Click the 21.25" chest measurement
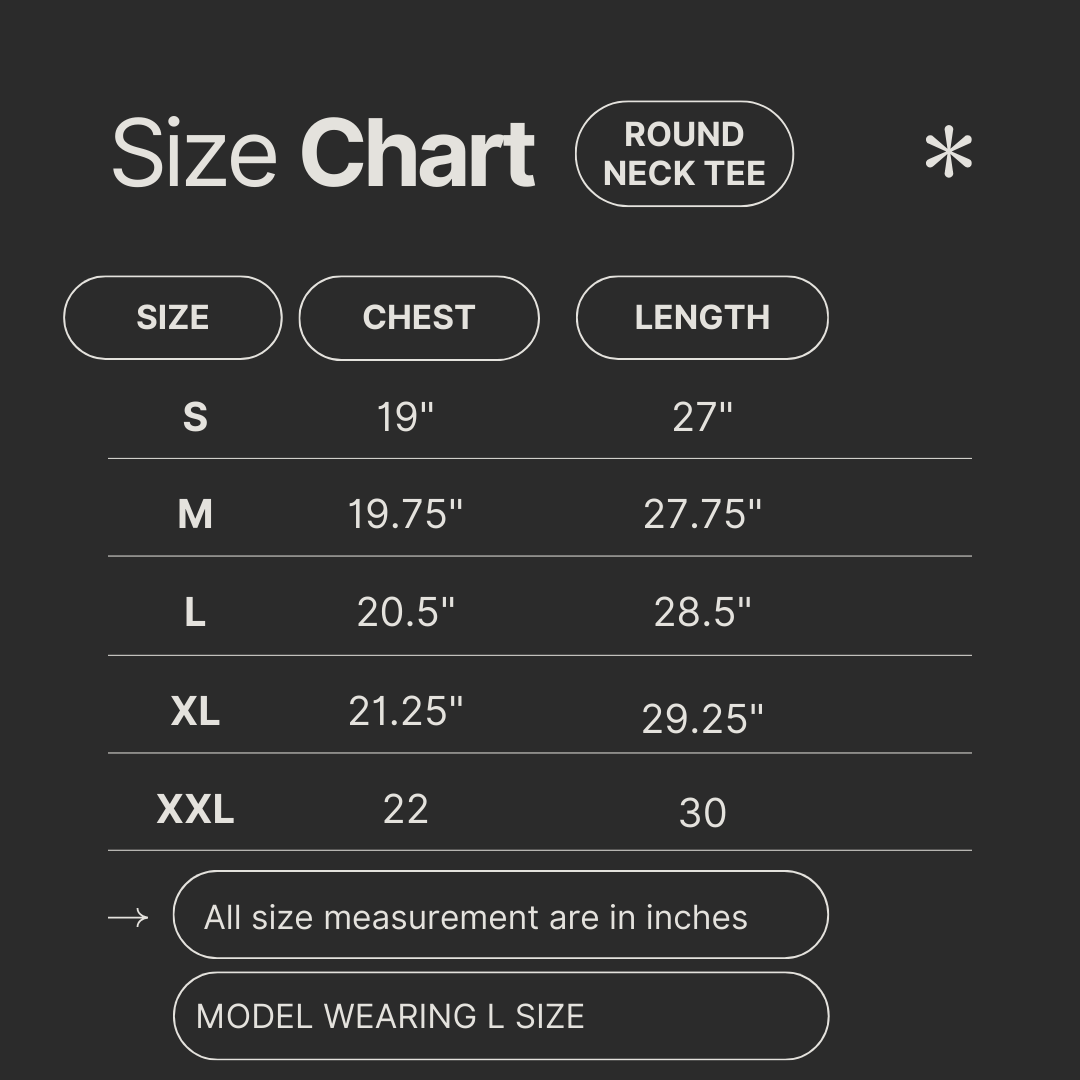The image size is (1080, 1080). point(405,711)
